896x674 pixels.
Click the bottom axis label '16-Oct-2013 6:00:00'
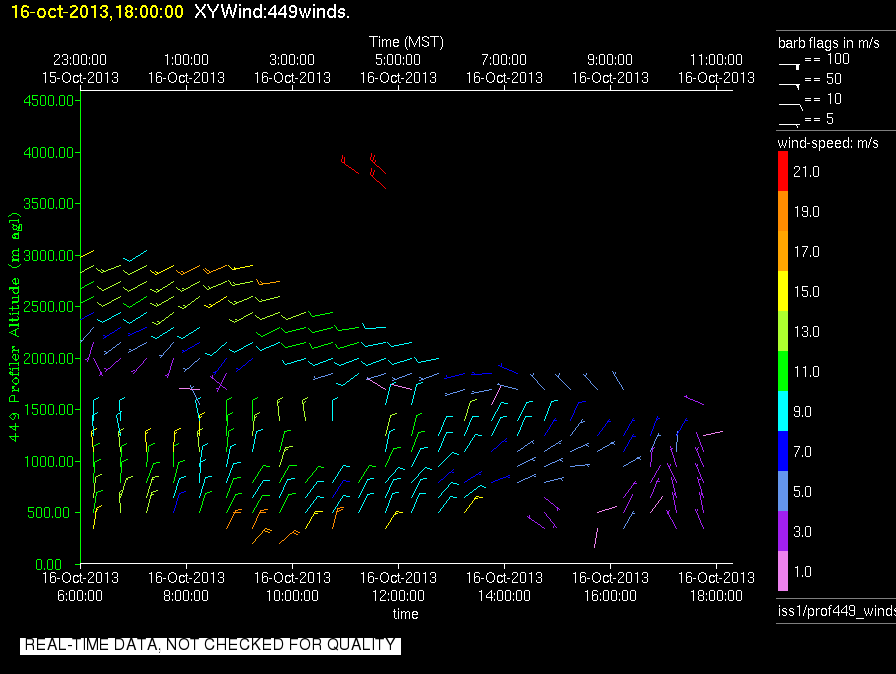click(80, 587)
